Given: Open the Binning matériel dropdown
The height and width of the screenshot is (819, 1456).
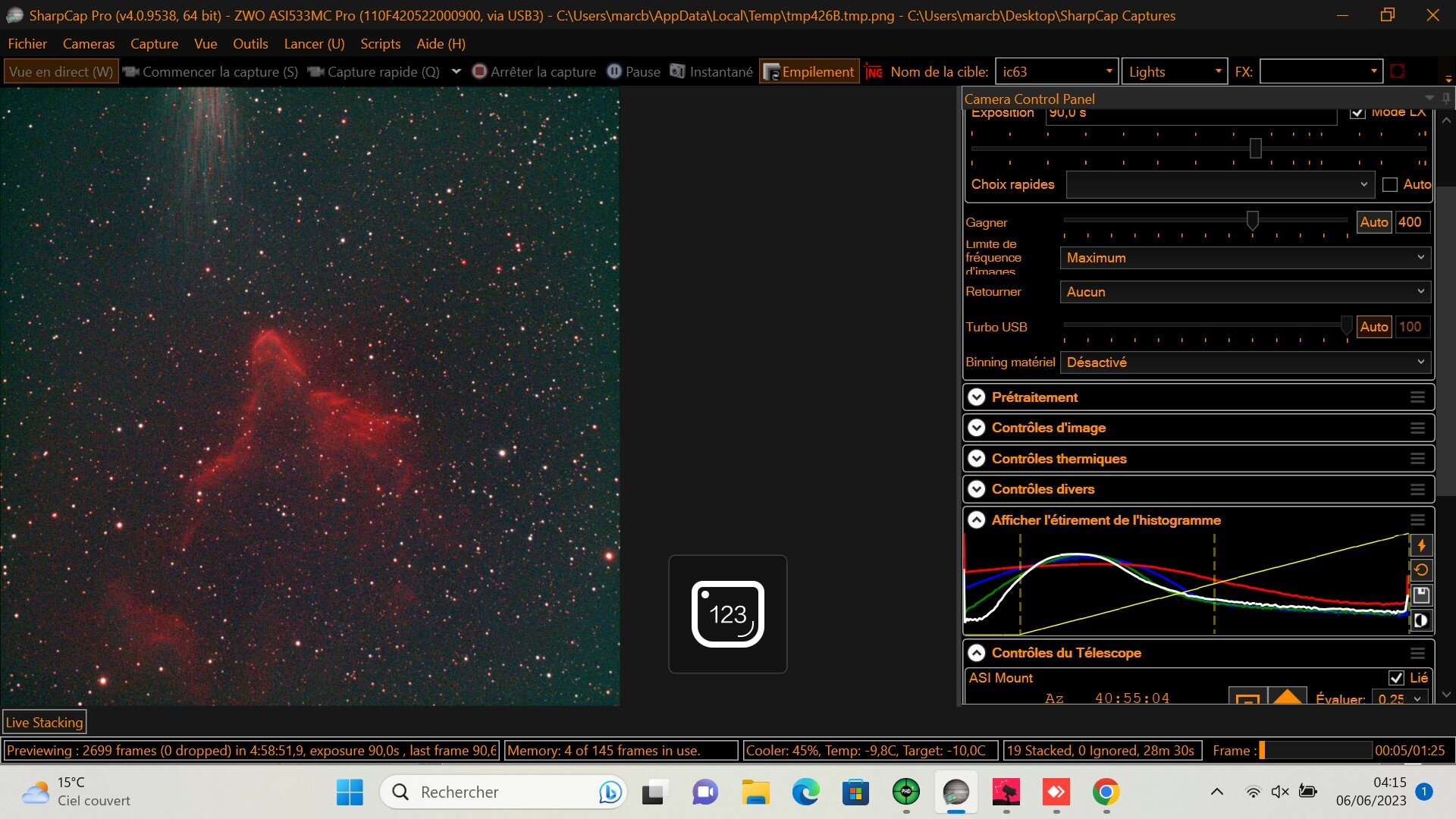Looking at the screenshot, I should [1244, 362].
